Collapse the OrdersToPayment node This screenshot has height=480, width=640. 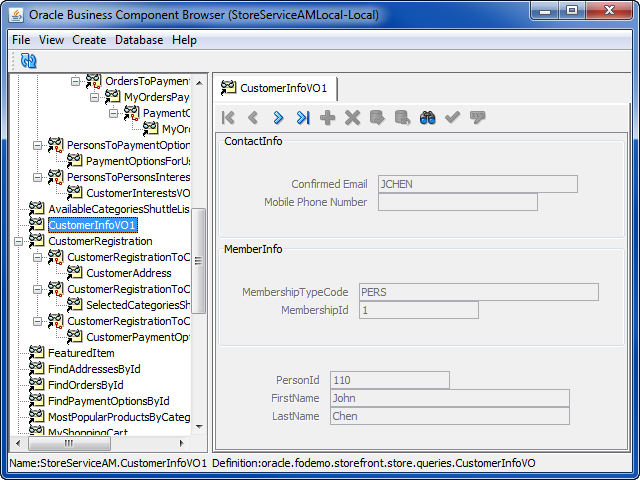pyautogui.click(x=75, y=81)
